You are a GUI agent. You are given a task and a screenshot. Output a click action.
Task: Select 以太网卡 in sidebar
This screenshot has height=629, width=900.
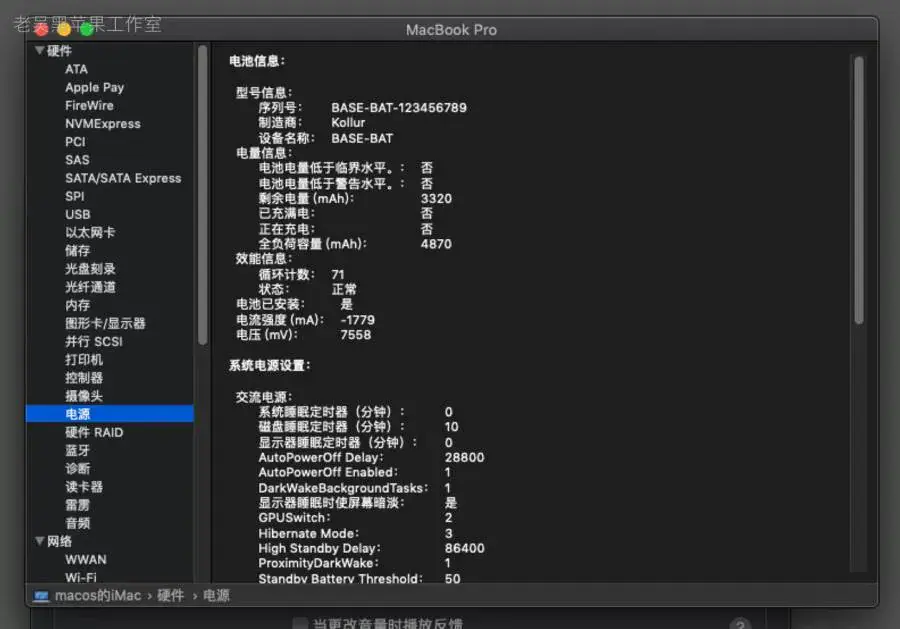[90, 232]
